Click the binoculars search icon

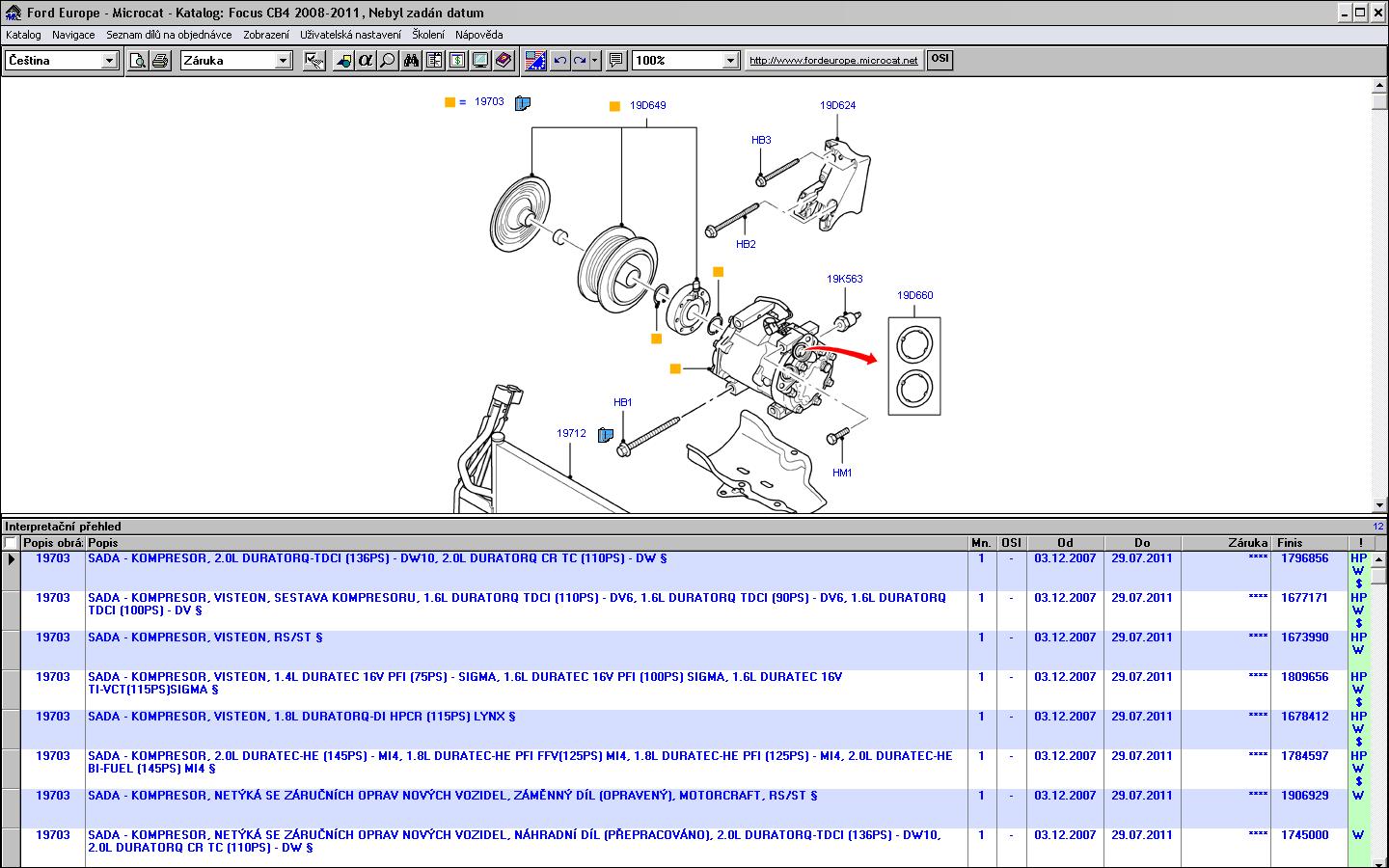point(411,61)
